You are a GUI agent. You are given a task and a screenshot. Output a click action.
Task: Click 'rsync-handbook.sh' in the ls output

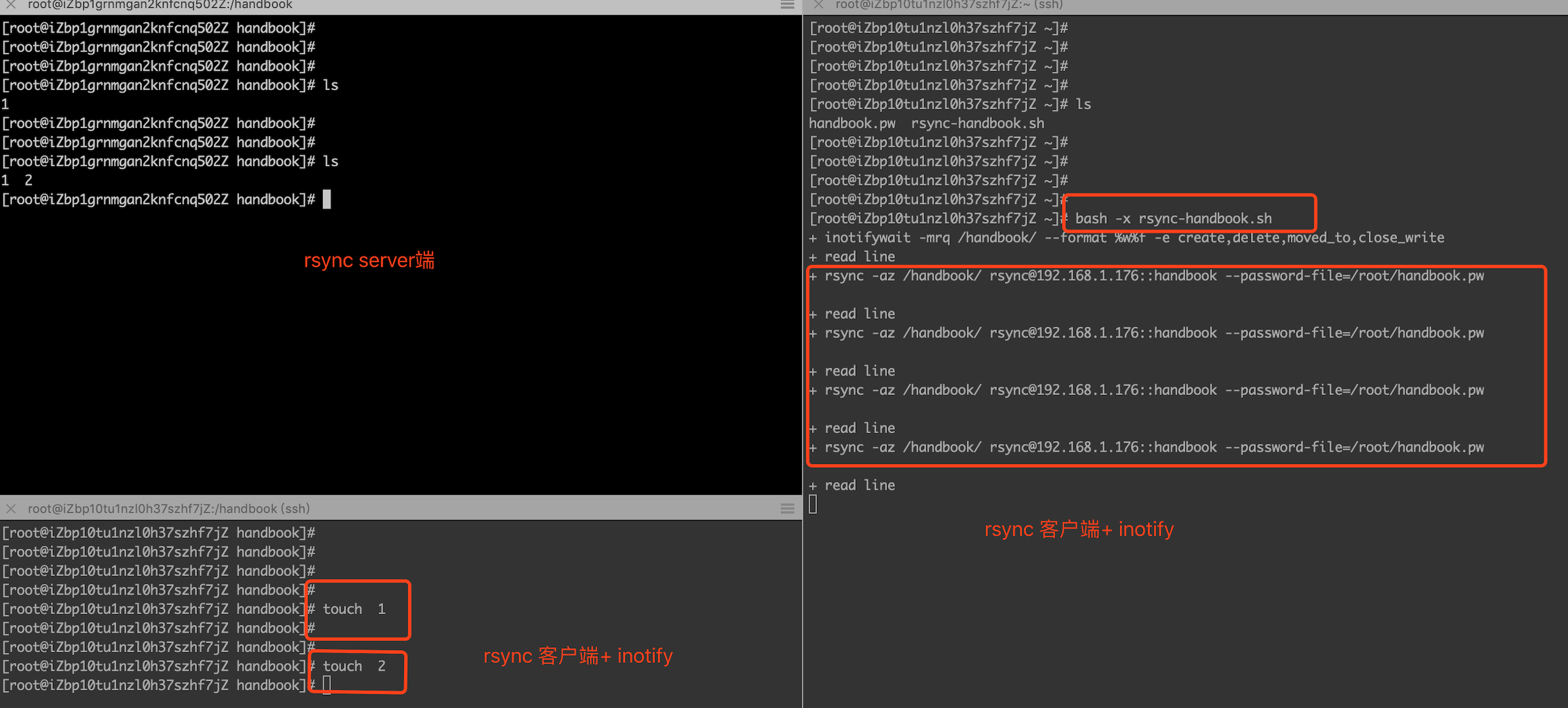tap(977, 124)
